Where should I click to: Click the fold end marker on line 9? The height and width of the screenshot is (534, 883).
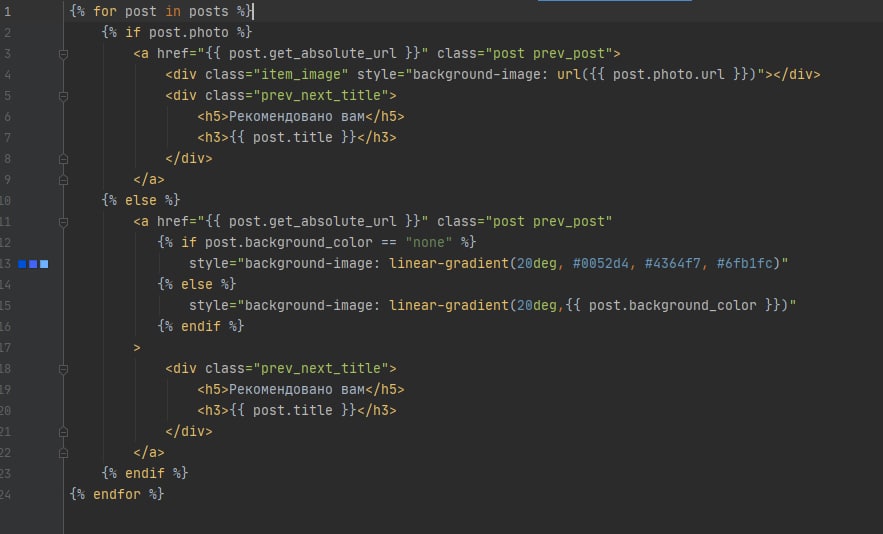point(63,180)
